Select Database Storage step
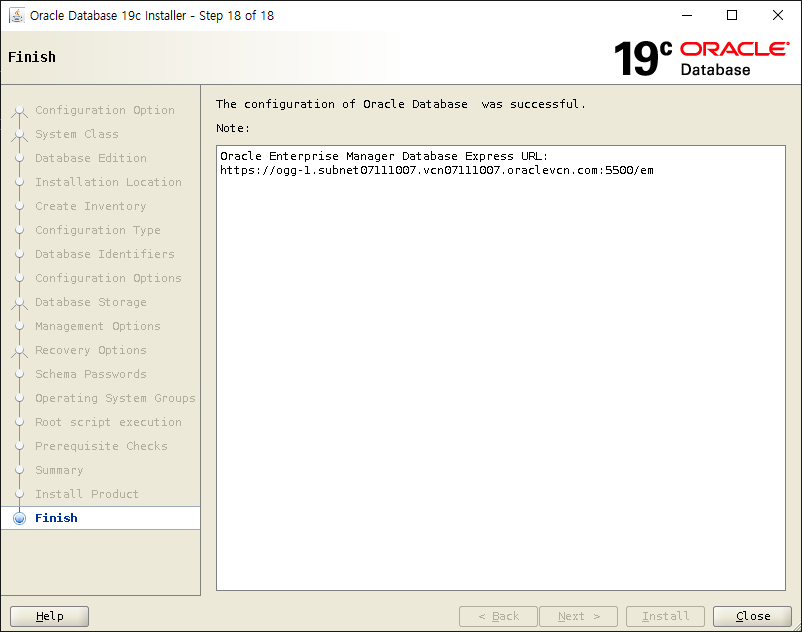This screenshot has height=632, width=802. pyautogui.click(x=91, y=302)
